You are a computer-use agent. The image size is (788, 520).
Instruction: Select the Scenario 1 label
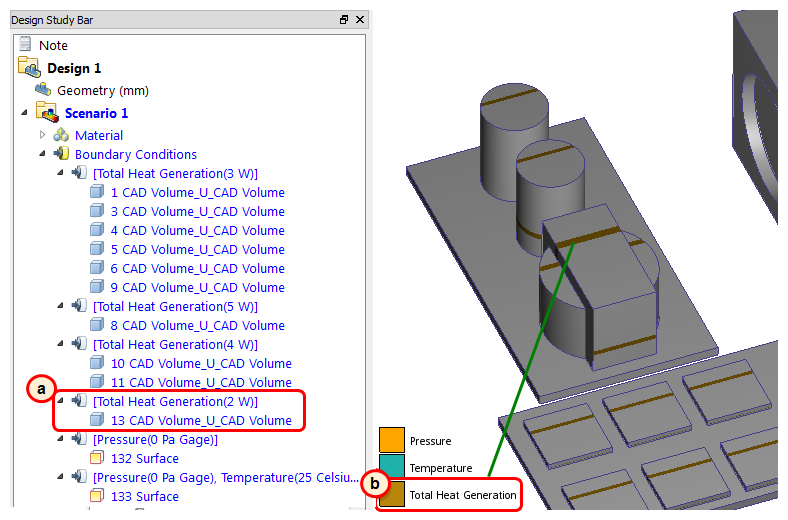[96, 113]
